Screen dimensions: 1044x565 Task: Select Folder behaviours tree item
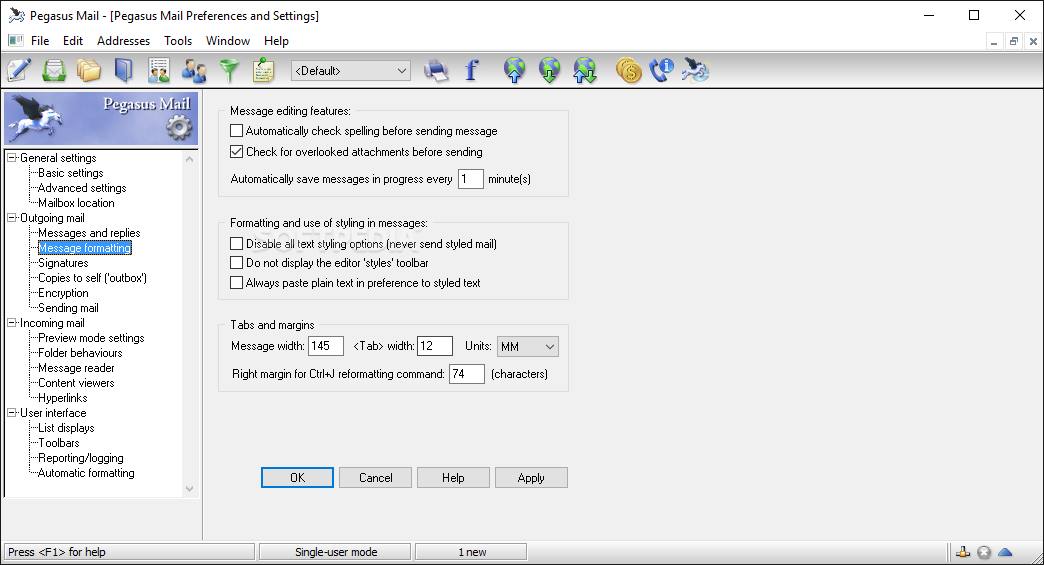click(80, 353)
